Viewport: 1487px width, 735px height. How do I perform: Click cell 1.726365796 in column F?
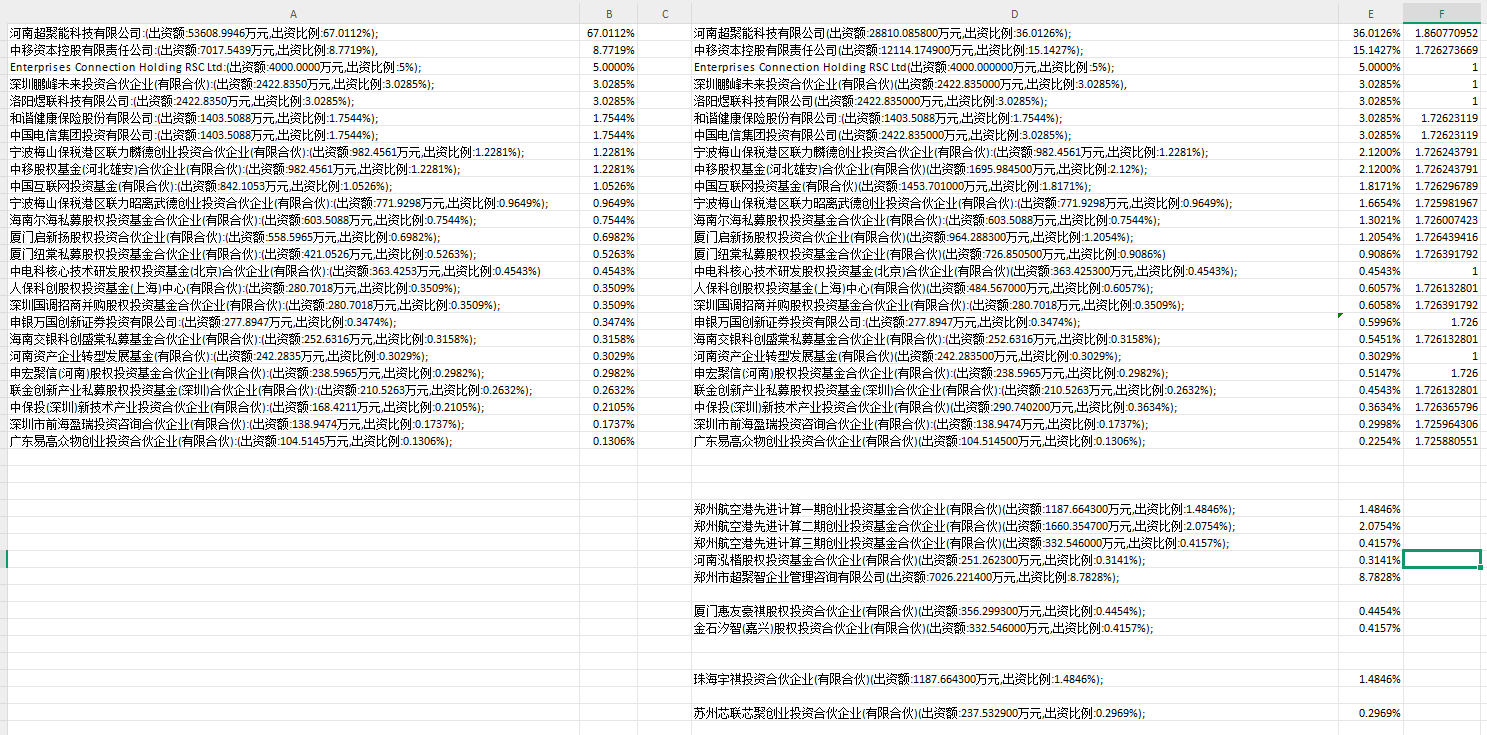pos(1442,407)
